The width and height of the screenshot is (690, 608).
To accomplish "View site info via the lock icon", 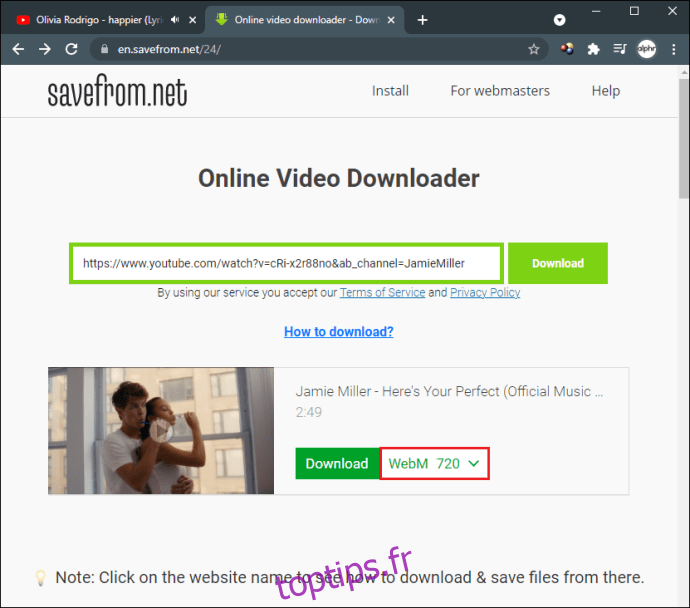I will 104,49.
